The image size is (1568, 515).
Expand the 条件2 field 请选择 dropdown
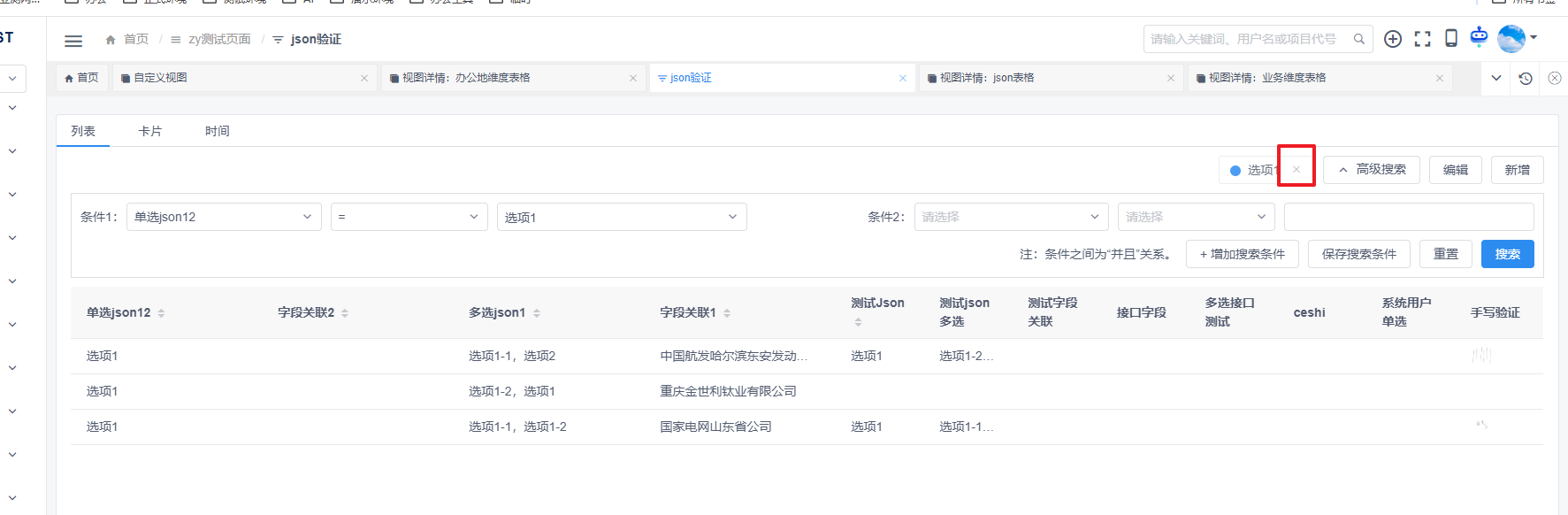point(1011,217)
